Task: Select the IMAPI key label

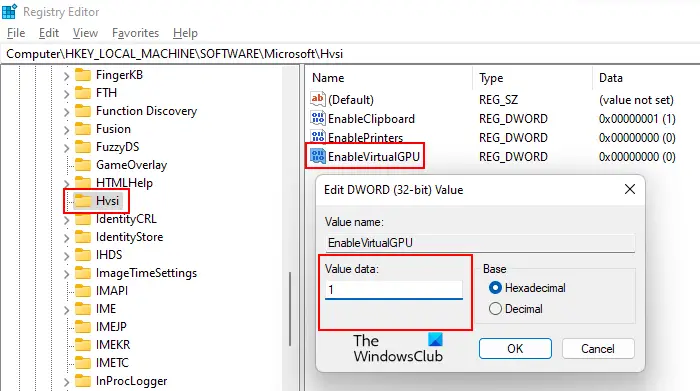Action: click(112, 291)
